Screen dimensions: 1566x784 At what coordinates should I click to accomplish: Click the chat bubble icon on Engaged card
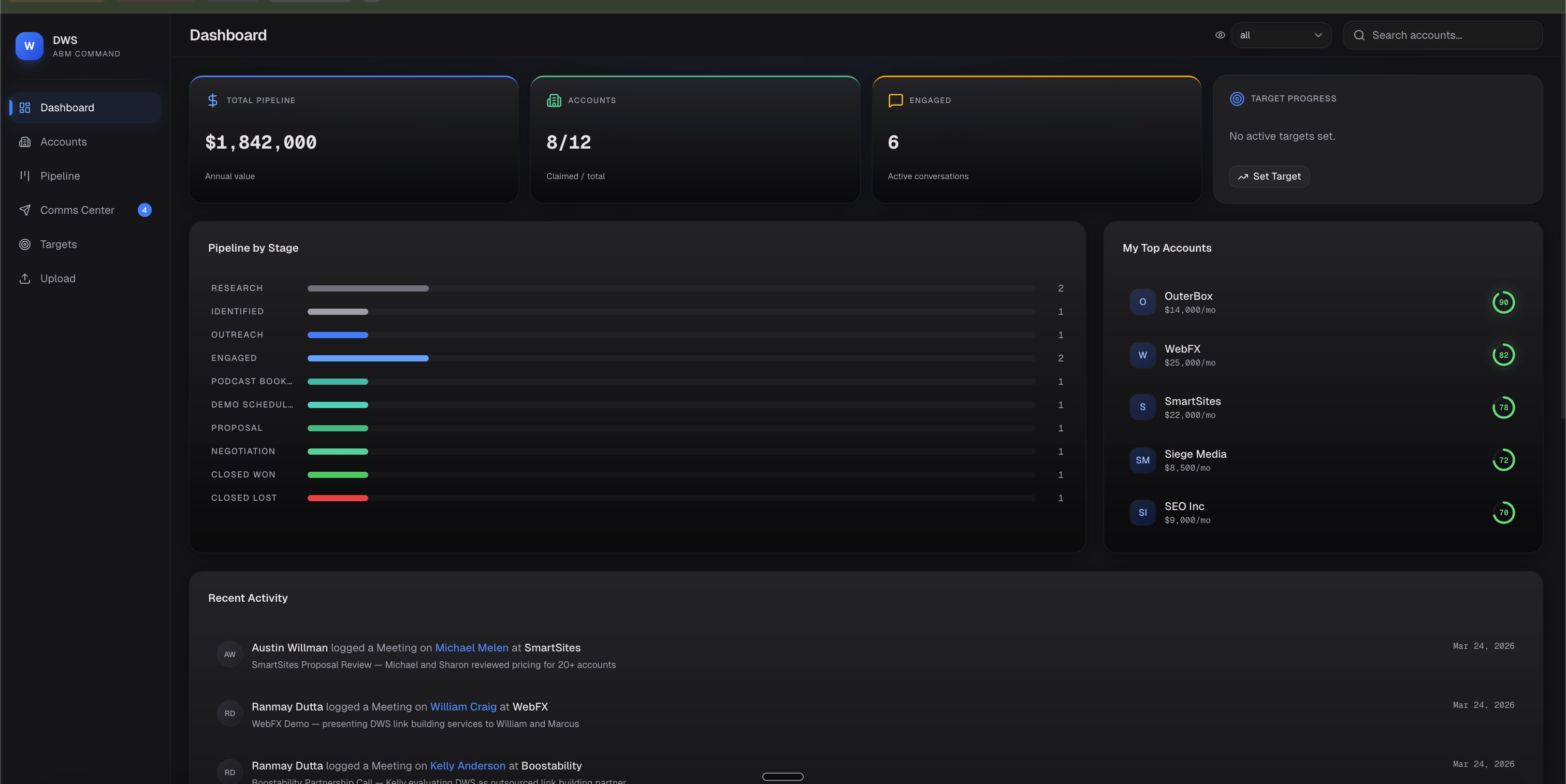click(894, 100)
